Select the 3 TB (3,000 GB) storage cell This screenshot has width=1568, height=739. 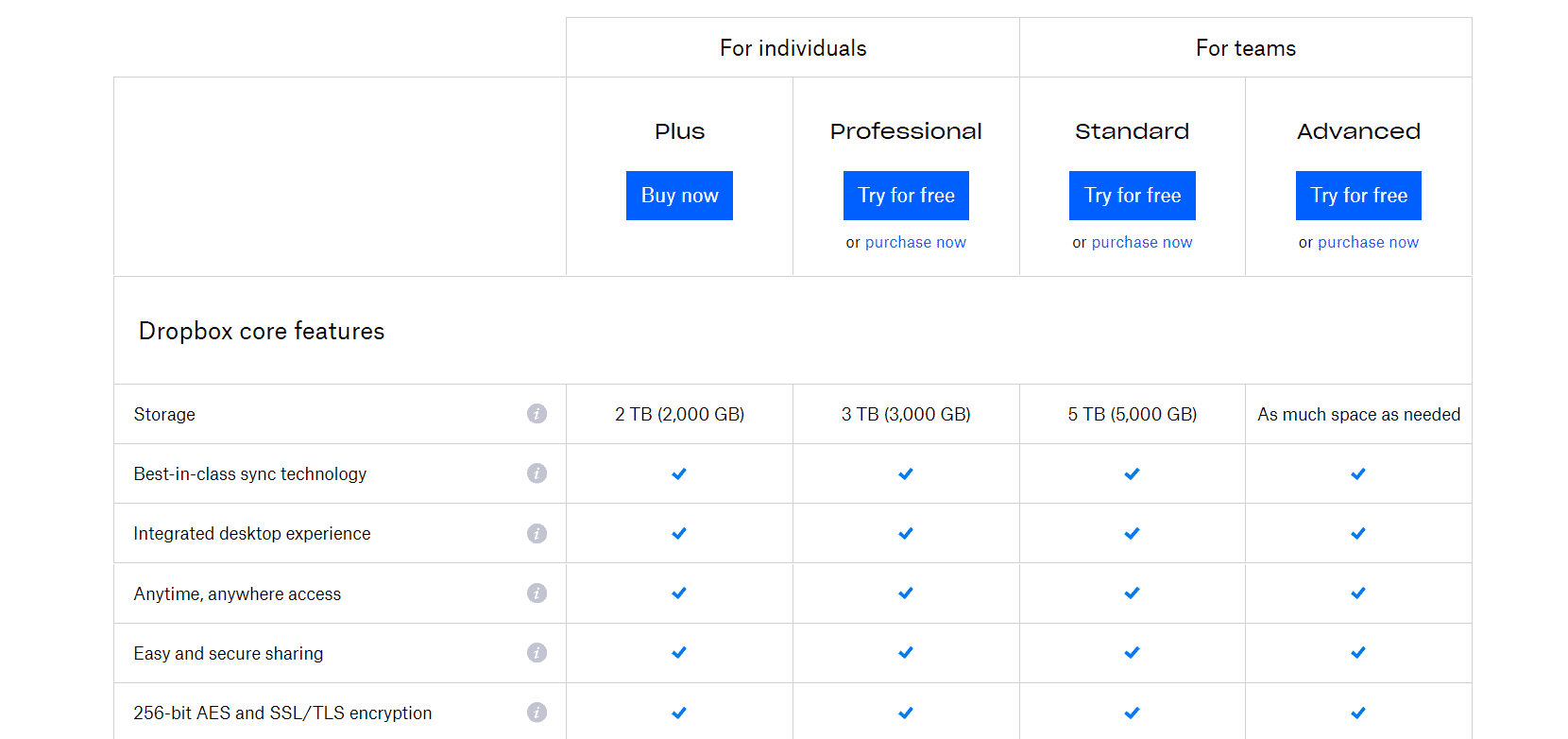[x=906, y=414]
